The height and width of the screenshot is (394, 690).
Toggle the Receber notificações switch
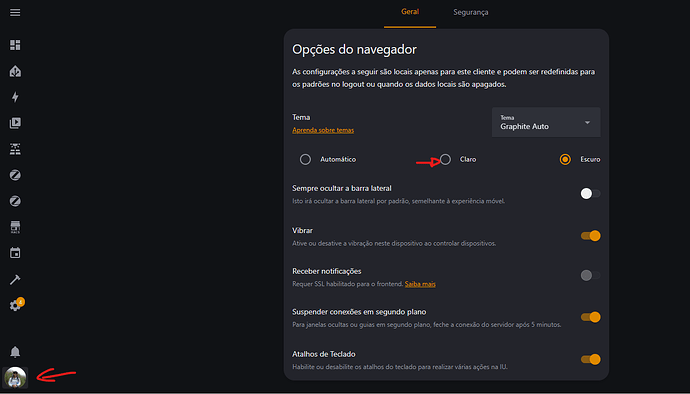pyautogui.click(x=590, y=276)
